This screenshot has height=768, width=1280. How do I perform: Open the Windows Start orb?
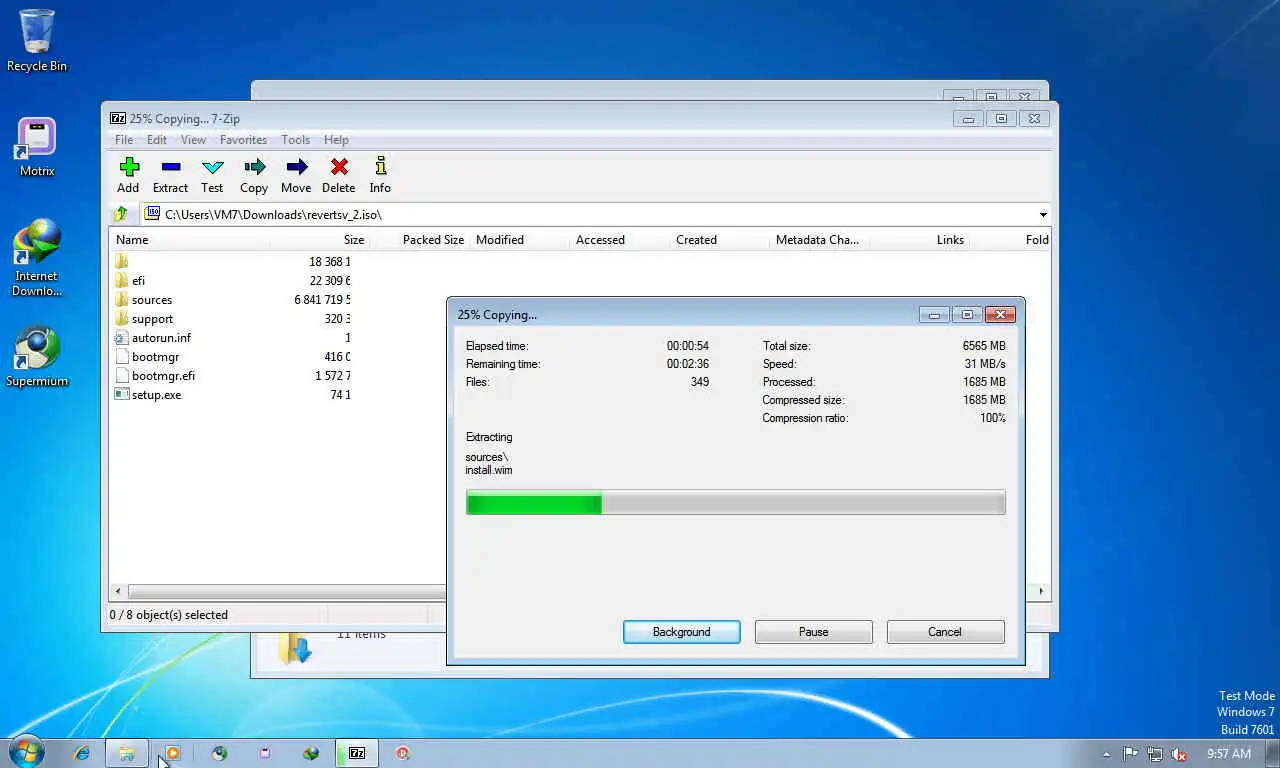(x=27, y=752)
